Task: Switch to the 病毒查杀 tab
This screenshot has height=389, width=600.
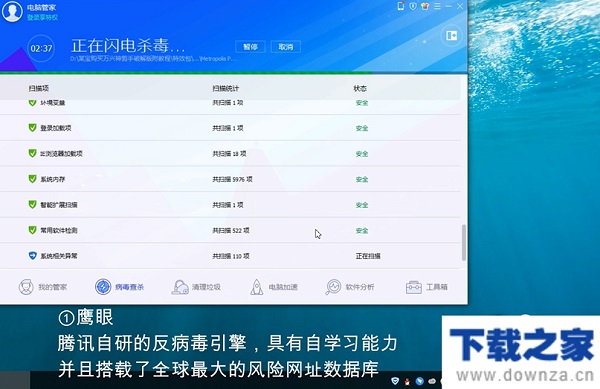Action: [119, 287]
